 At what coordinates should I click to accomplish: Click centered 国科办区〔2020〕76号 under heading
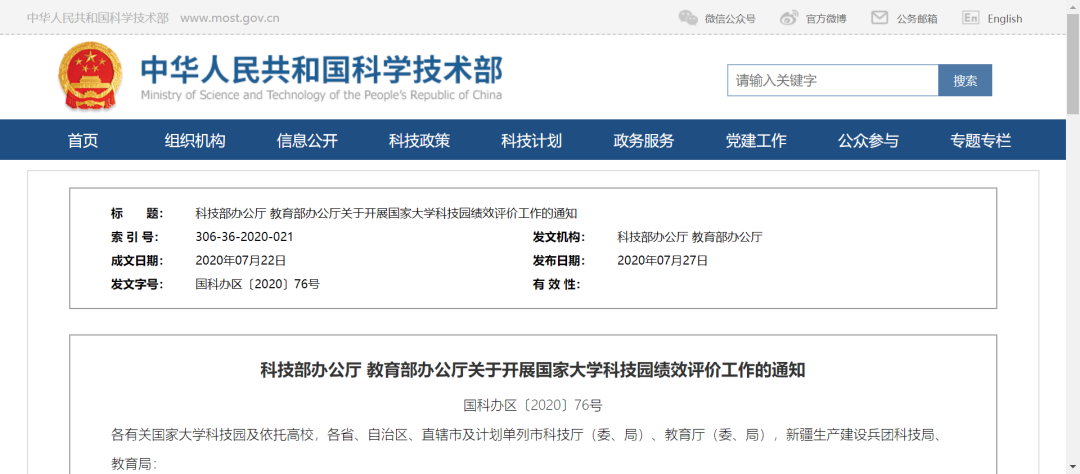pyautogui.click(x=533, y=405)
